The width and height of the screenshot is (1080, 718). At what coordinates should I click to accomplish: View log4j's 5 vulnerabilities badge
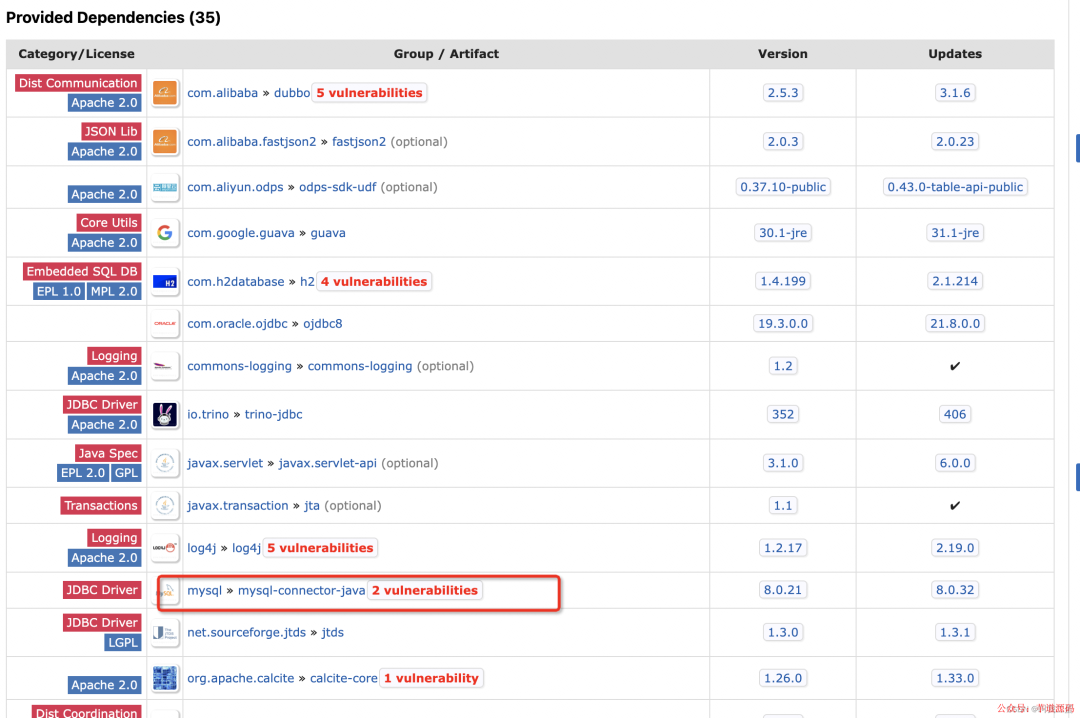click(320, 548)
